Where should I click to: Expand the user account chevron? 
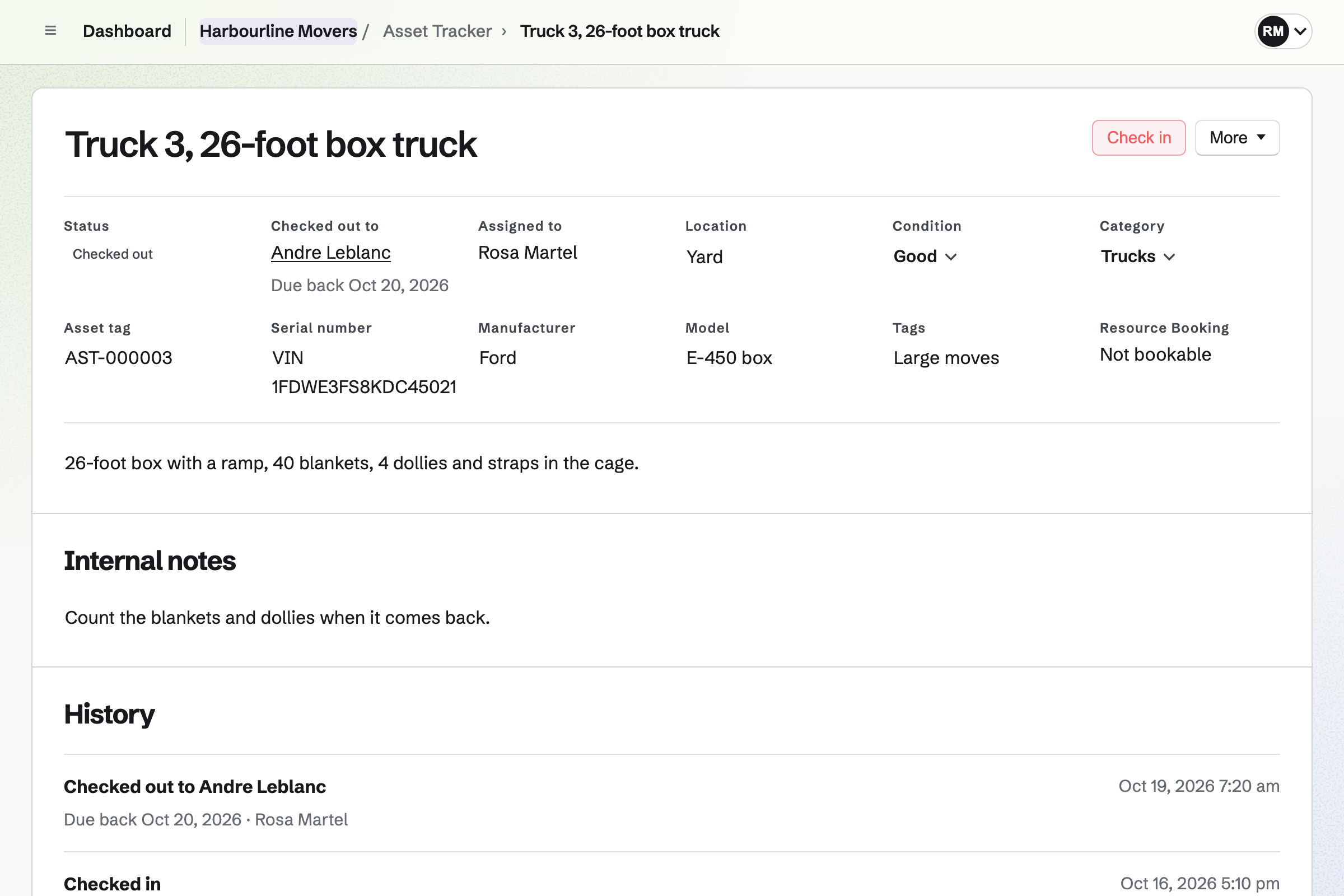coord(1300,31)
